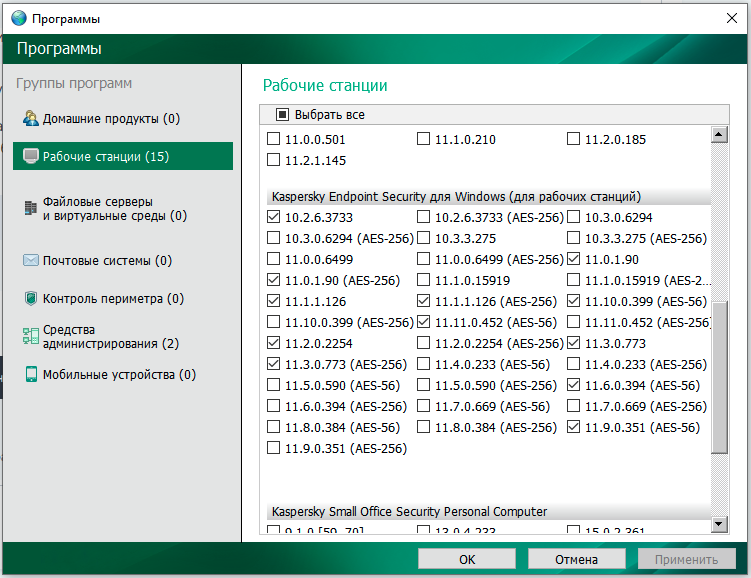Click the Рабочие станции monitor icon

[x=31, y=156]
